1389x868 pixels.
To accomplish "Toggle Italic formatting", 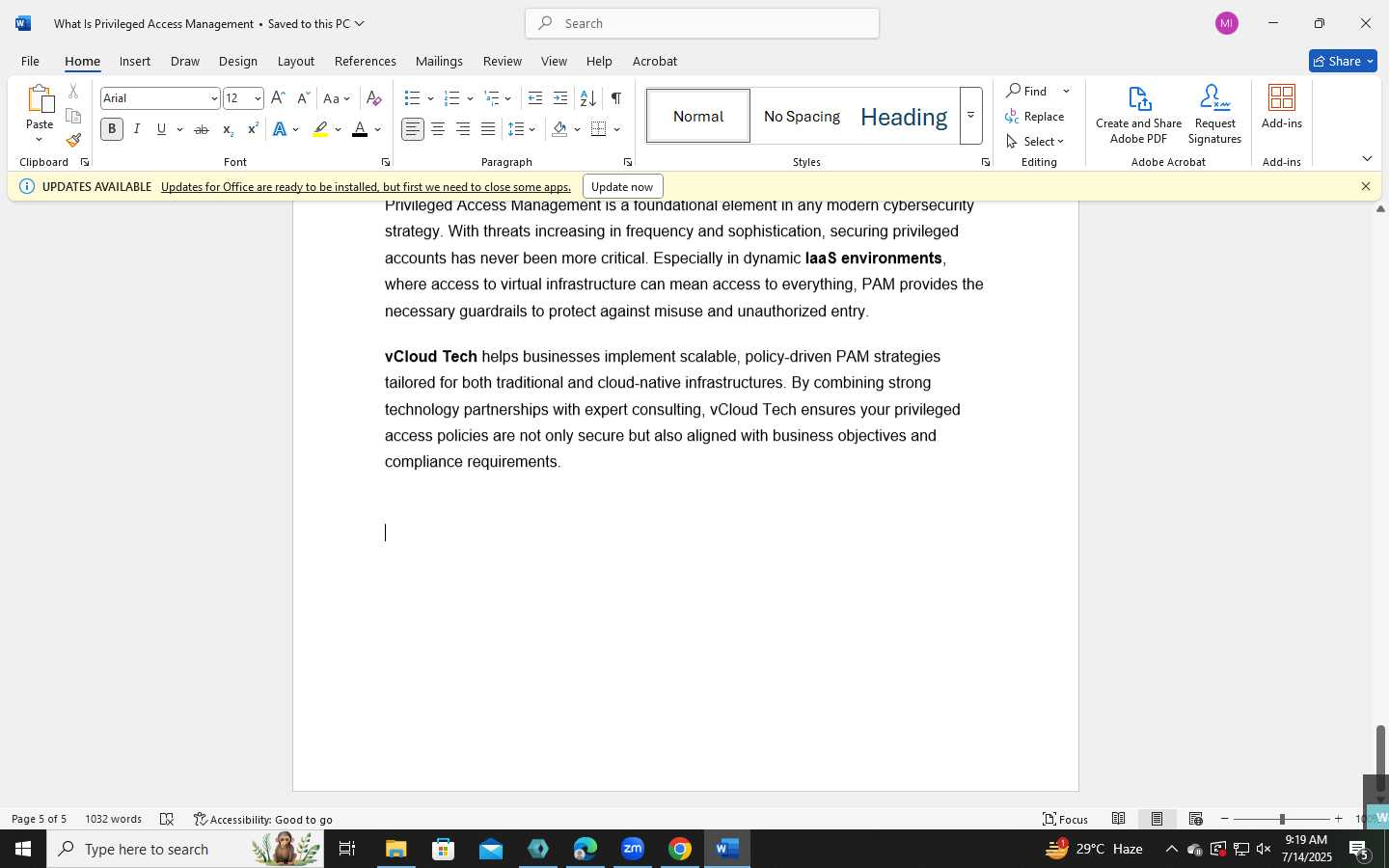I will click(x=137, y=129).
